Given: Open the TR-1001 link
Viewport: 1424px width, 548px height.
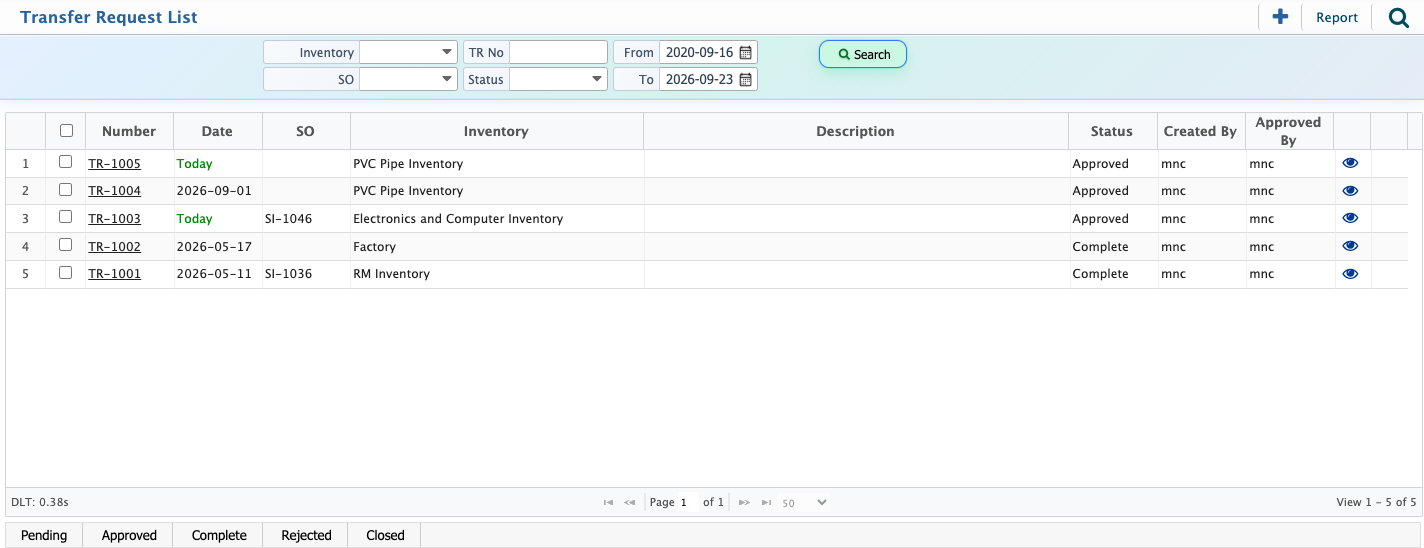Looking at the screenshot, I should pyautogui.click(x=114, y=273).
